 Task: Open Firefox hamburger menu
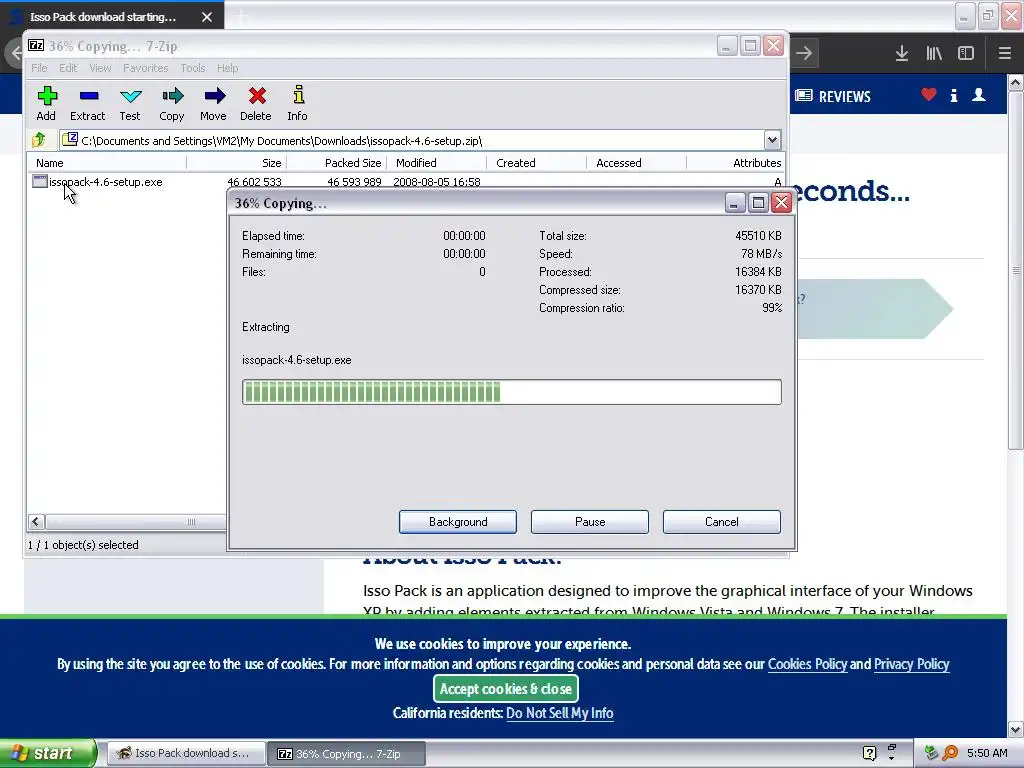[1004, 54]
